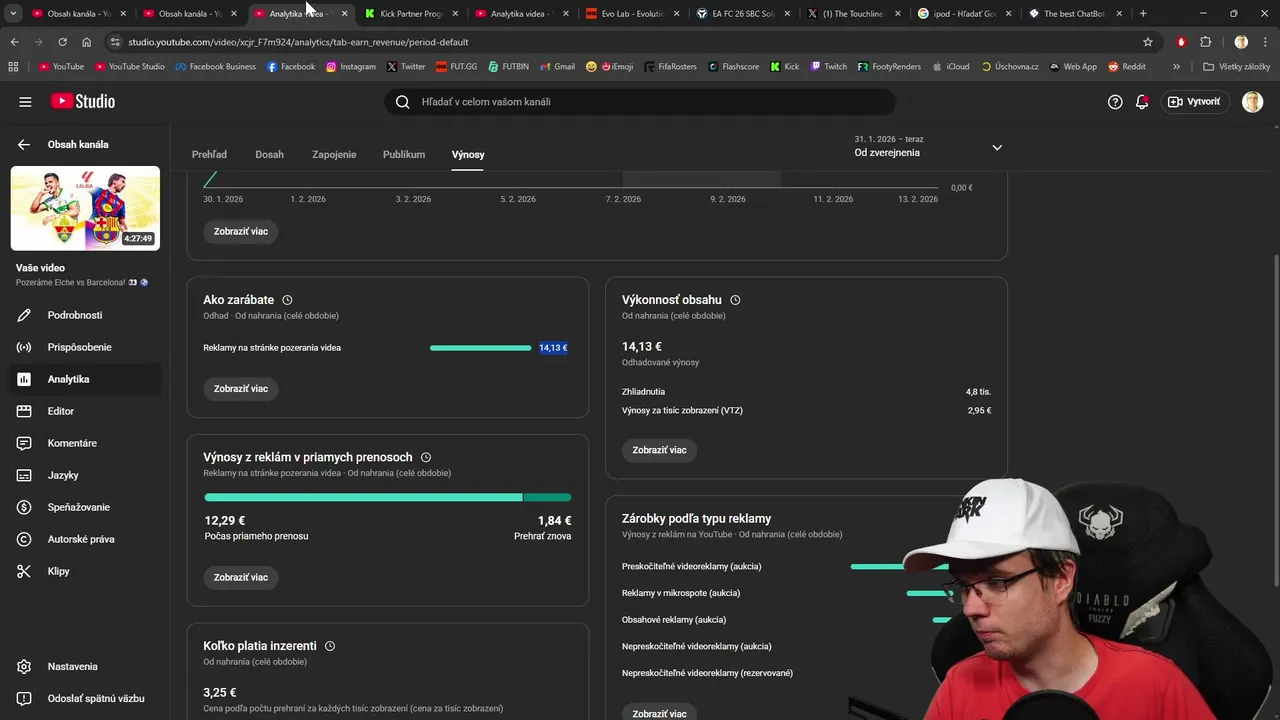1280x720 pixels.
Task: Click info icon next to Výnosy z reklám
Action: 426,457
